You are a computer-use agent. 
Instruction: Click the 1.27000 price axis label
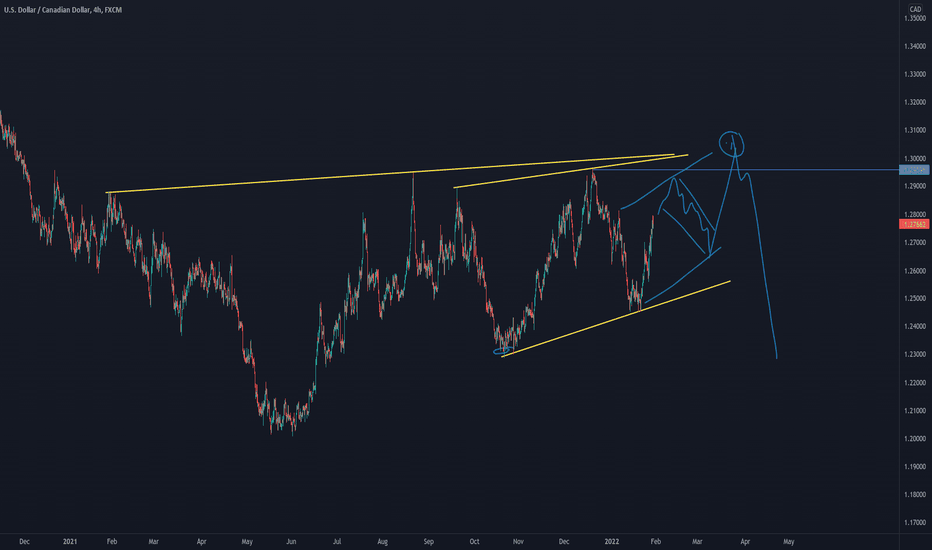(915, 243)
